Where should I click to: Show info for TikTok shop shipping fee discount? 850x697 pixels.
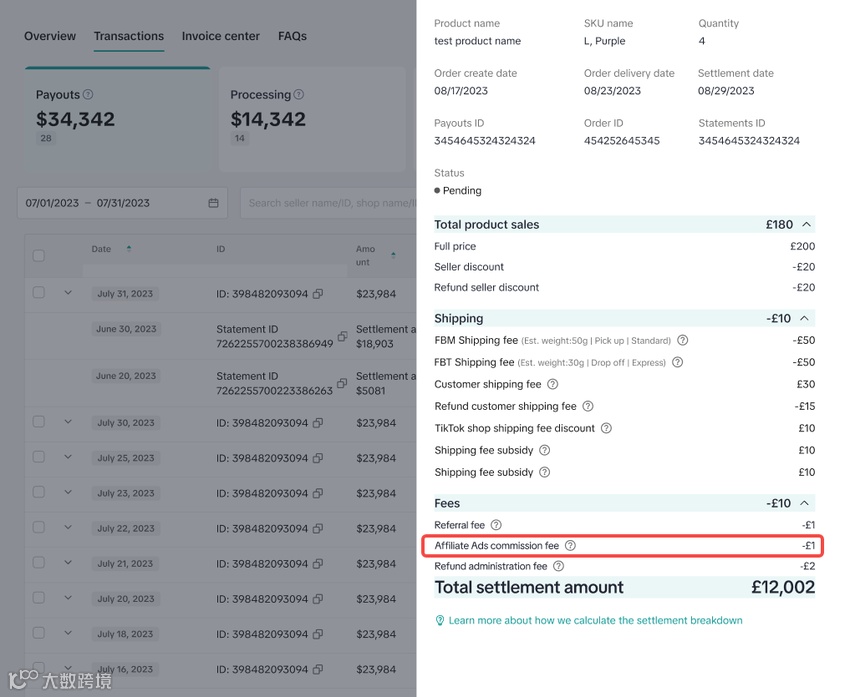click(x=607, y=428)
